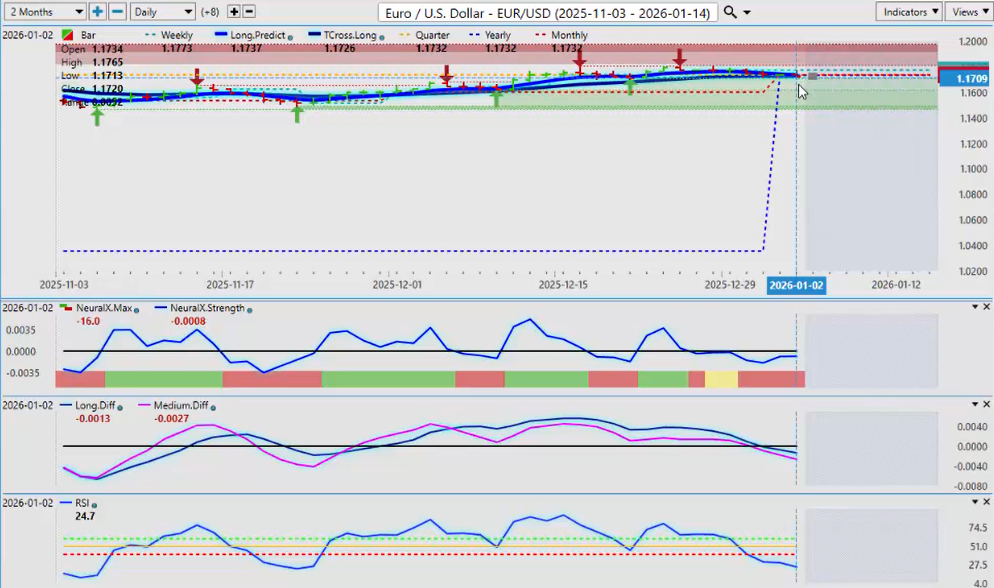This screenshot has height=588, width=994.
Task: Toggle the Long.Predict indicator legend
Action: click(252, 35)
